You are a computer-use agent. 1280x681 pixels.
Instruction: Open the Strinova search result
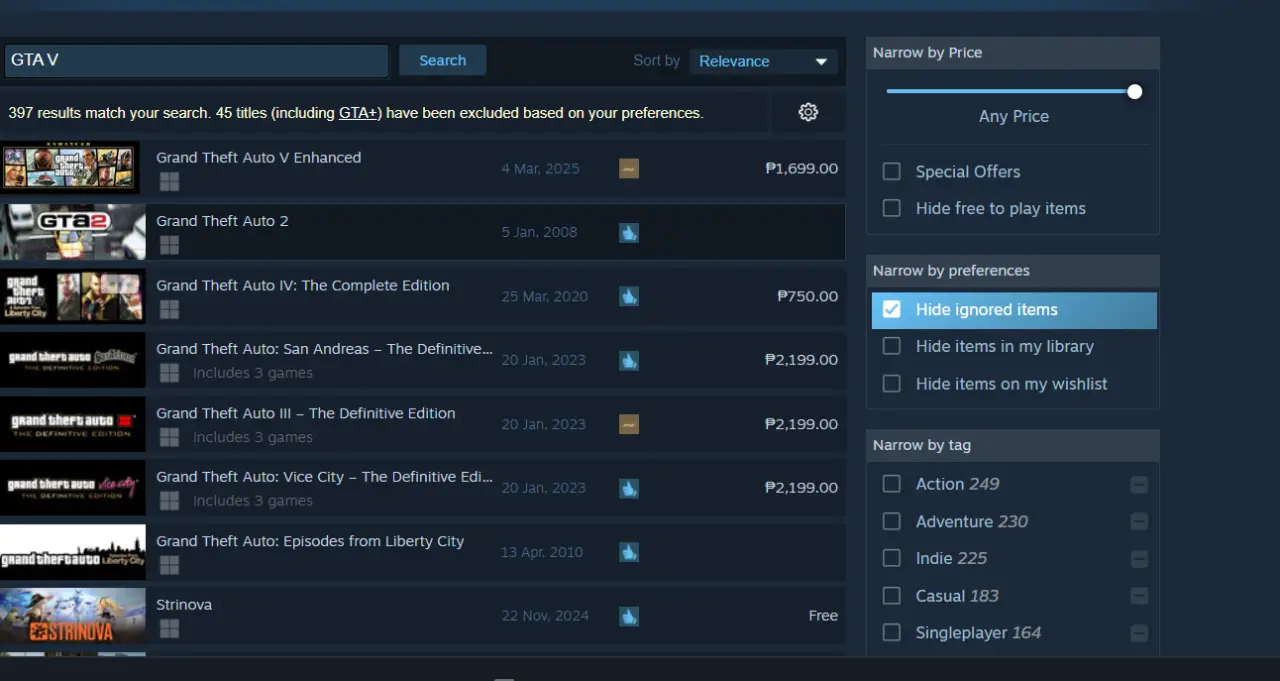tap(422, 616)
